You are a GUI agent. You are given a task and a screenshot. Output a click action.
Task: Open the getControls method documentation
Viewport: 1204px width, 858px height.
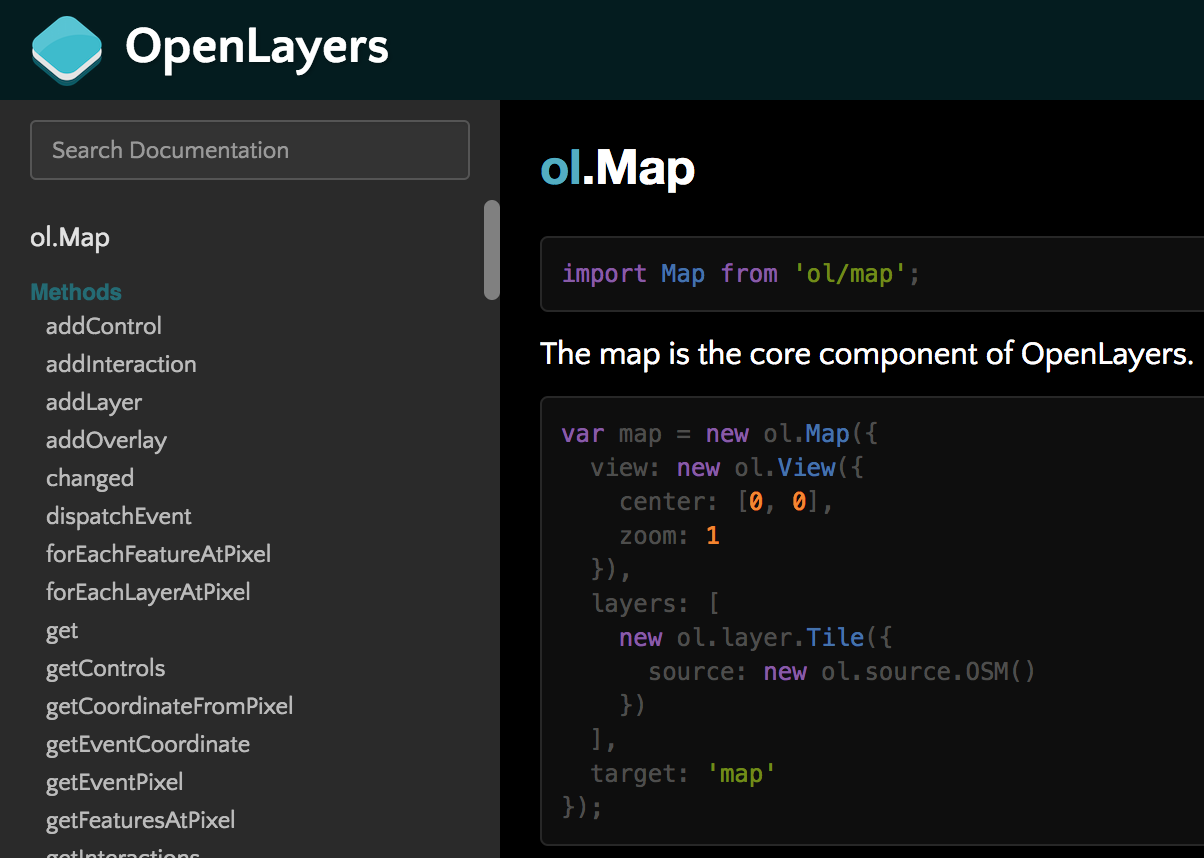pyautogui.click(x=105, y=668)
